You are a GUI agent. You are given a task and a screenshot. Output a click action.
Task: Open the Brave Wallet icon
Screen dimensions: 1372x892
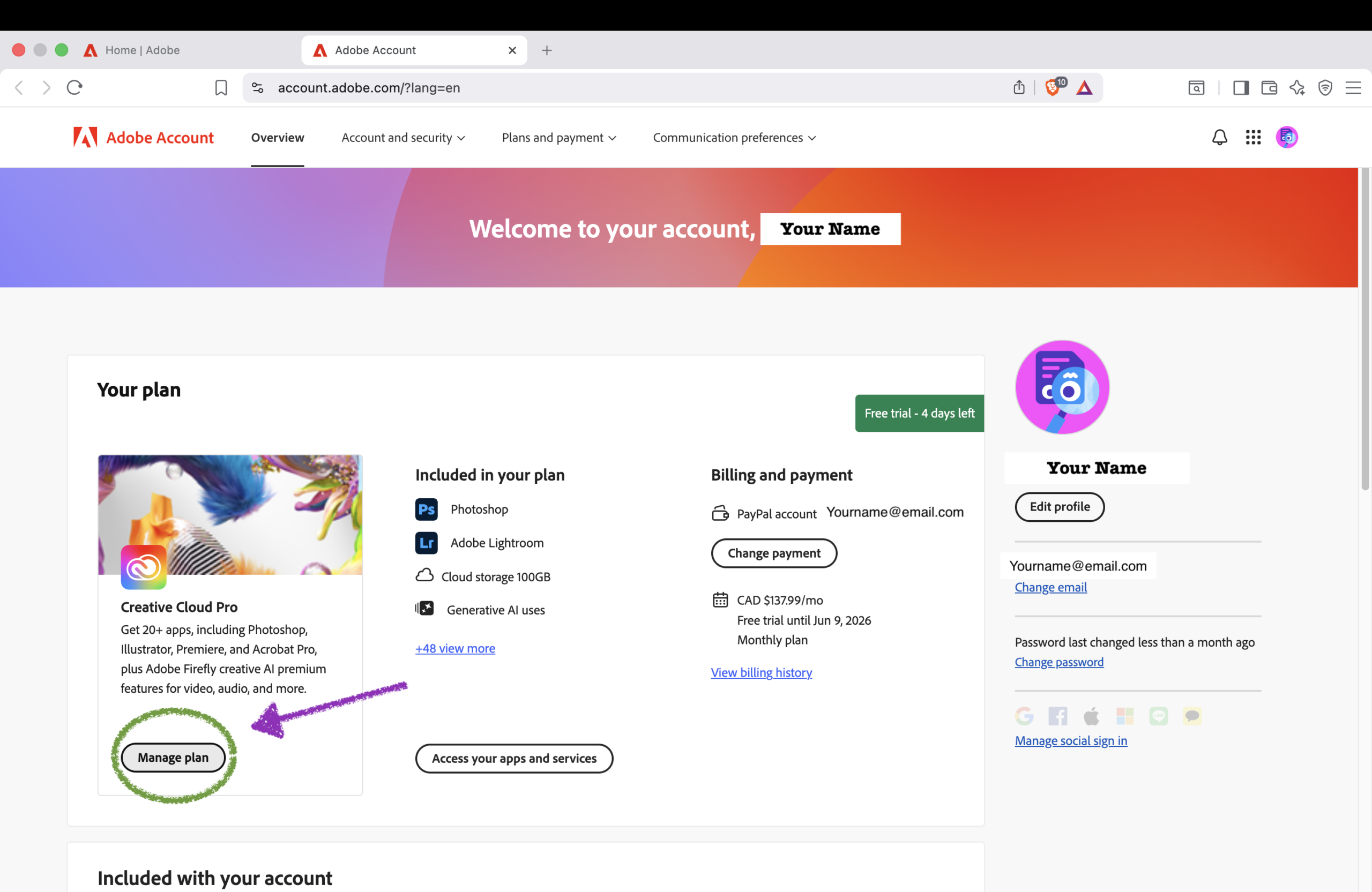[1269, 87]
